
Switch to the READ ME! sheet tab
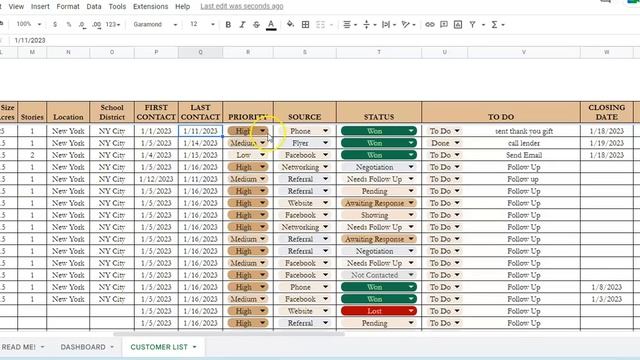pyautogui.click(x=18, y=347)
